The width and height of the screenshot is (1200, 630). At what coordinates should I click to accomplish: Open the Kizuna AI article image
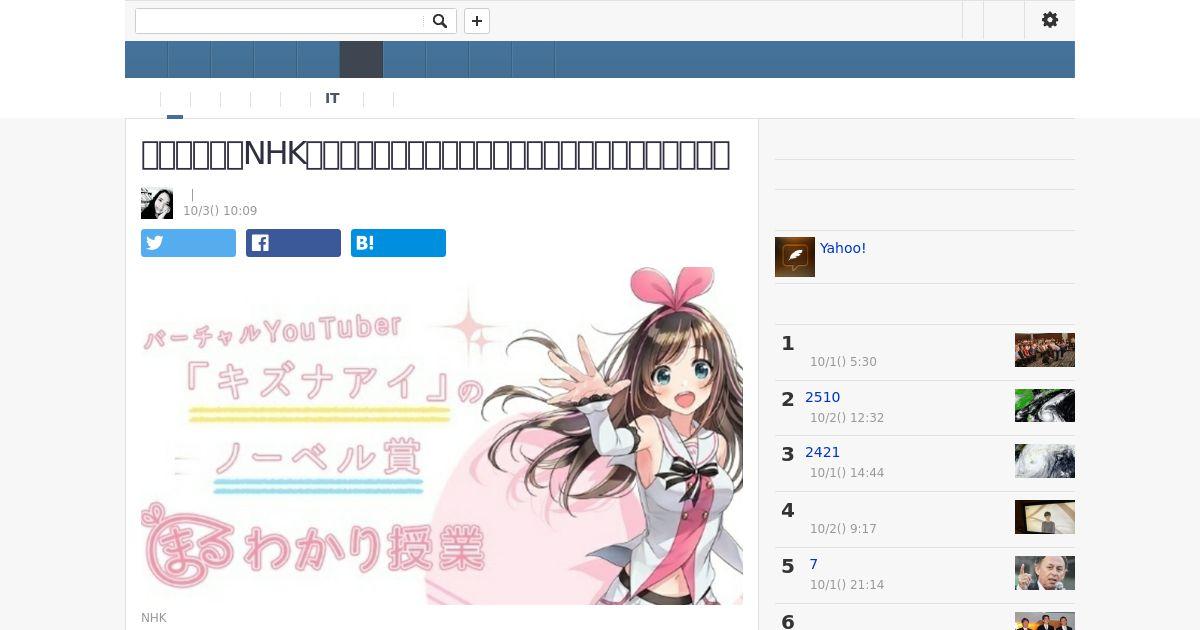442,435
